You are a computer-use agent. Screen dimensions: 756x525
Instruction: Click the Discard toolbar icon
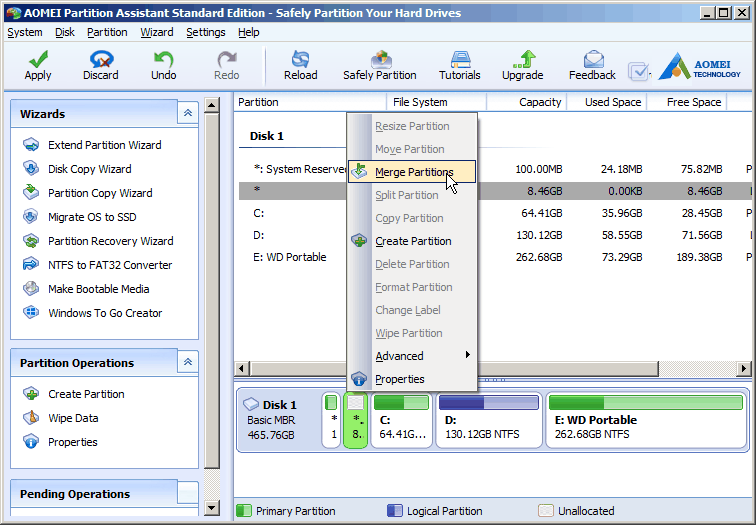[101, 59]
